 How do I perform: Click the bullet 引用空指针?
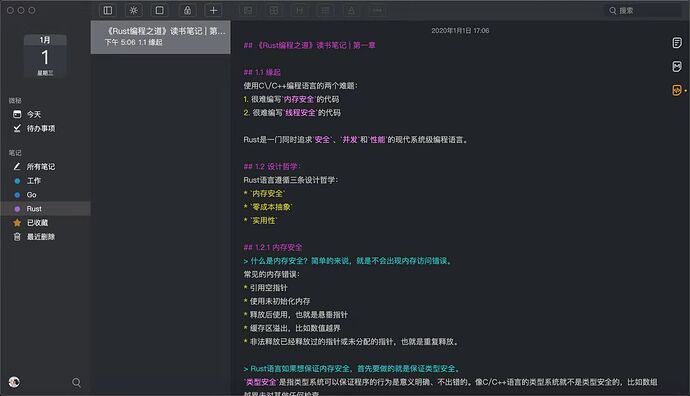265,288
